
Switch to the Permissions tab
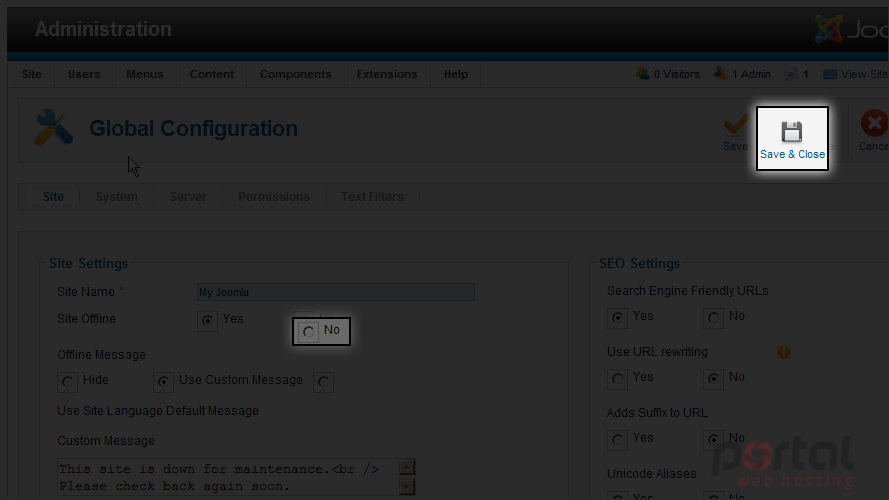tap(274, 197)
